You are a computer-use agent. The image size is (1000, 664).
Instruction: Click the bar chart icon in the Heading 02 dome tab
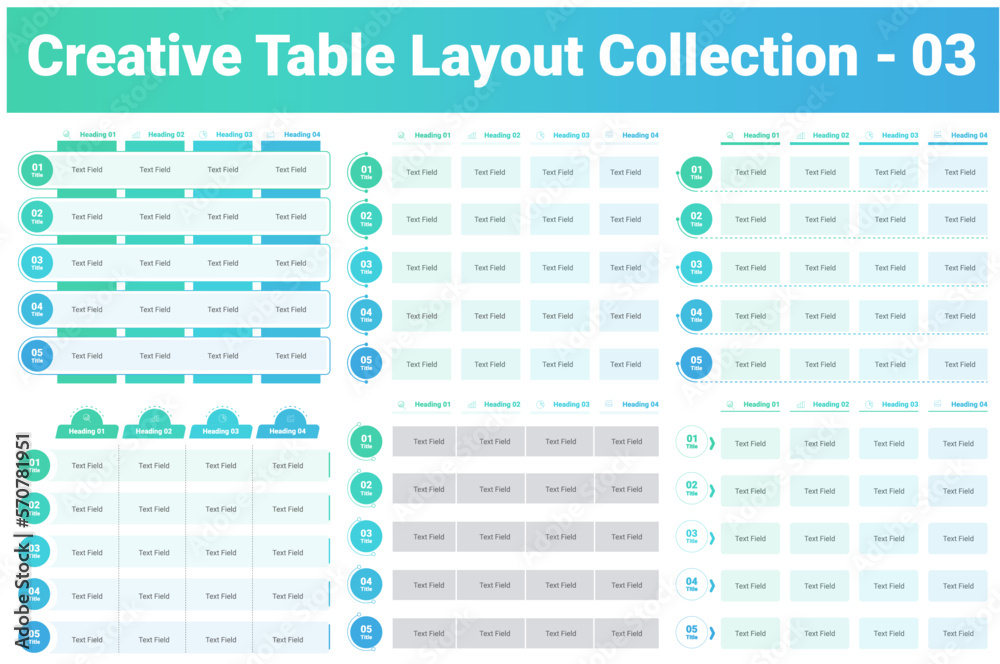pos(154,418)
